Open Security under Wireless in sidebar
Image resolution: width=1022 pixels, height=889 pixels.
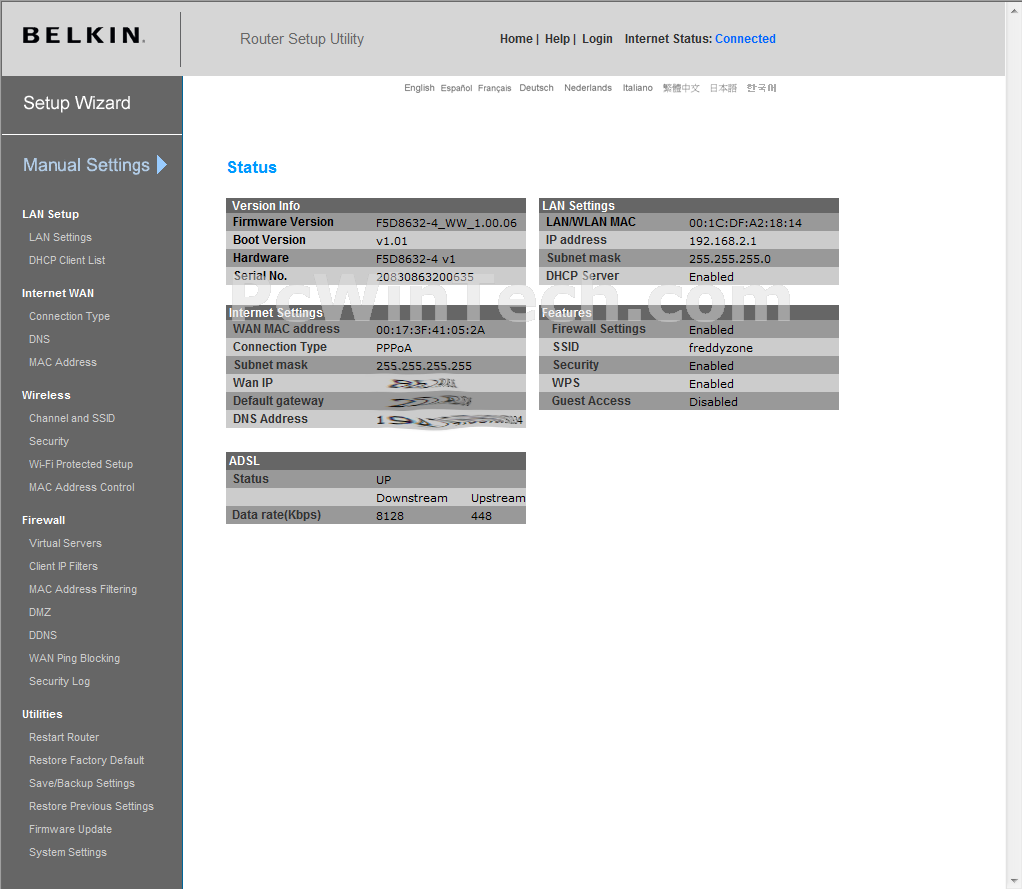pos(49,441)
